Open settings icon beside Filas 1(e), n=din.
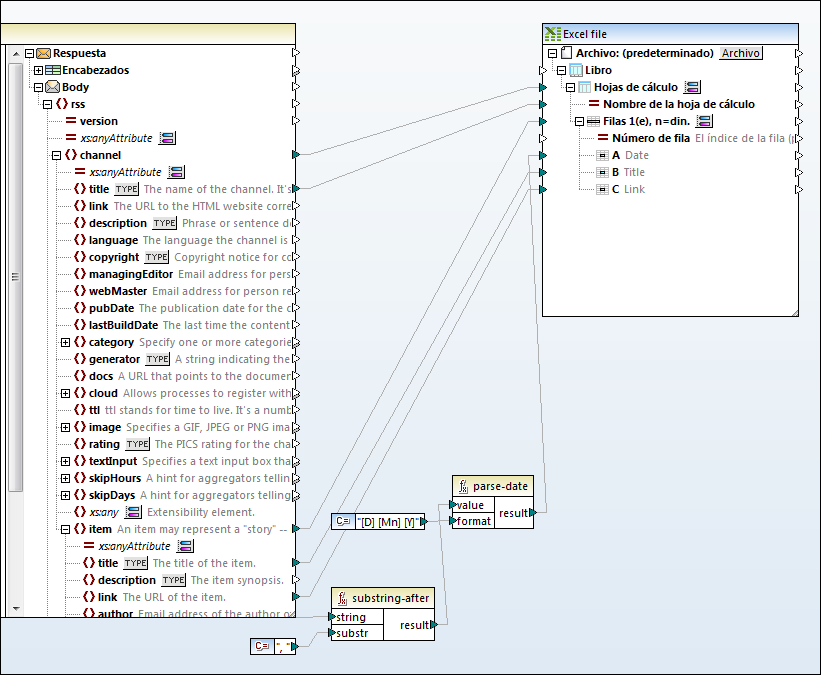 704,120
